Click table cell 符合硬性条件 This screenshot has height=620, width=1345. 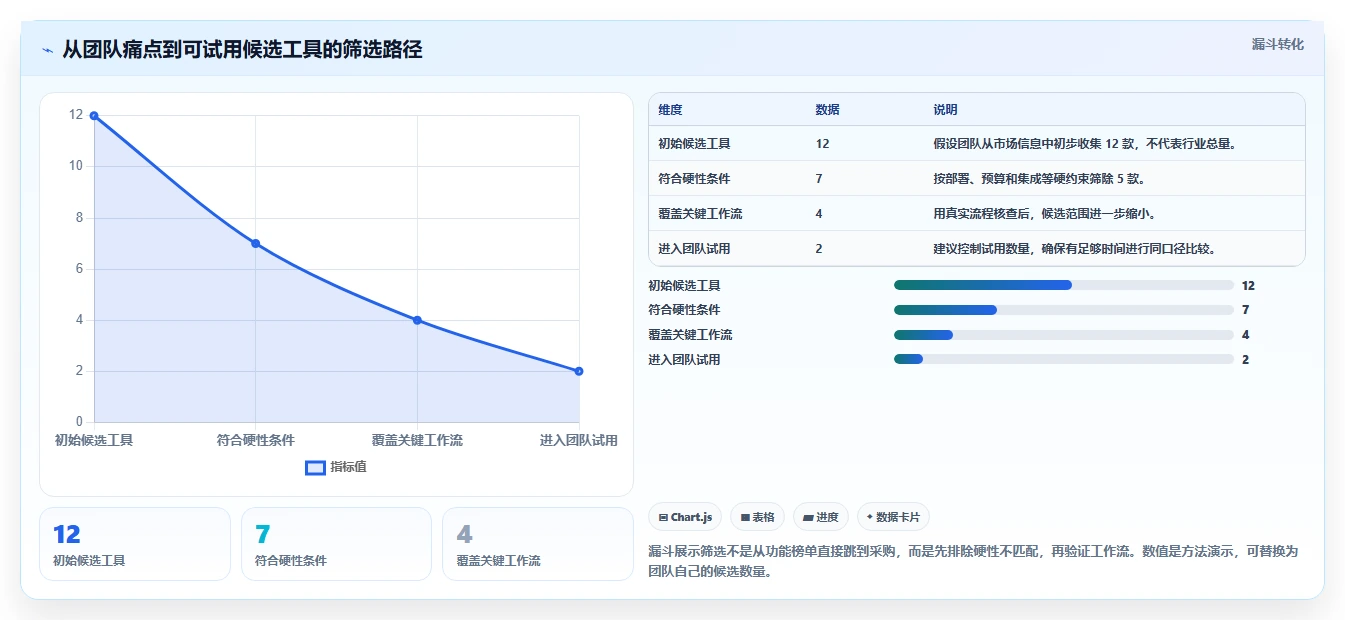coord(694,179)
